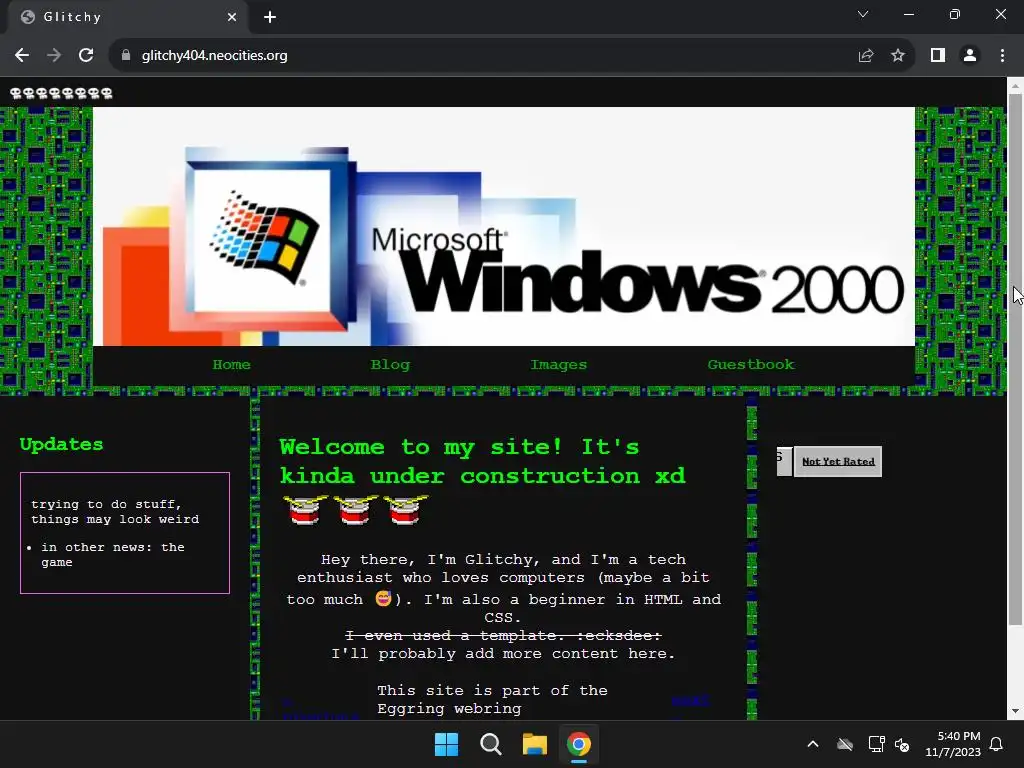Open the Images page
Screen dimensions: 1024x768
point(558,364)
